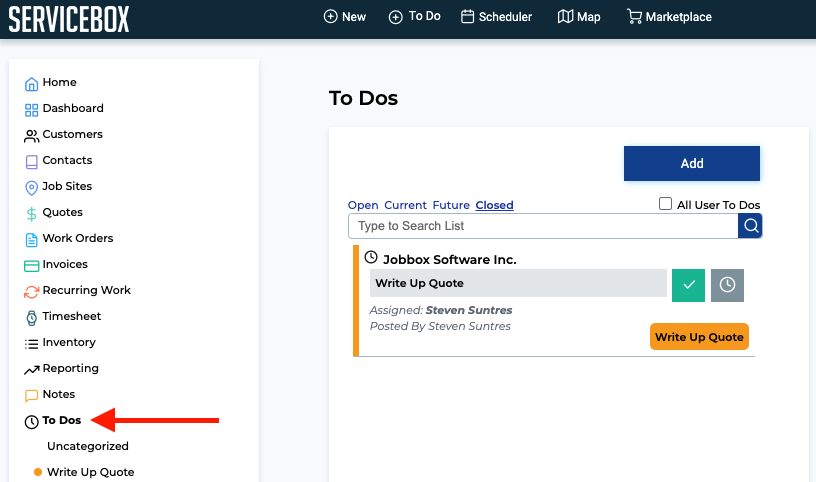The height and width of the screenshot is (482, 816).
Task: Open the To Do top menu label
Action: click(x=425, y=16)
